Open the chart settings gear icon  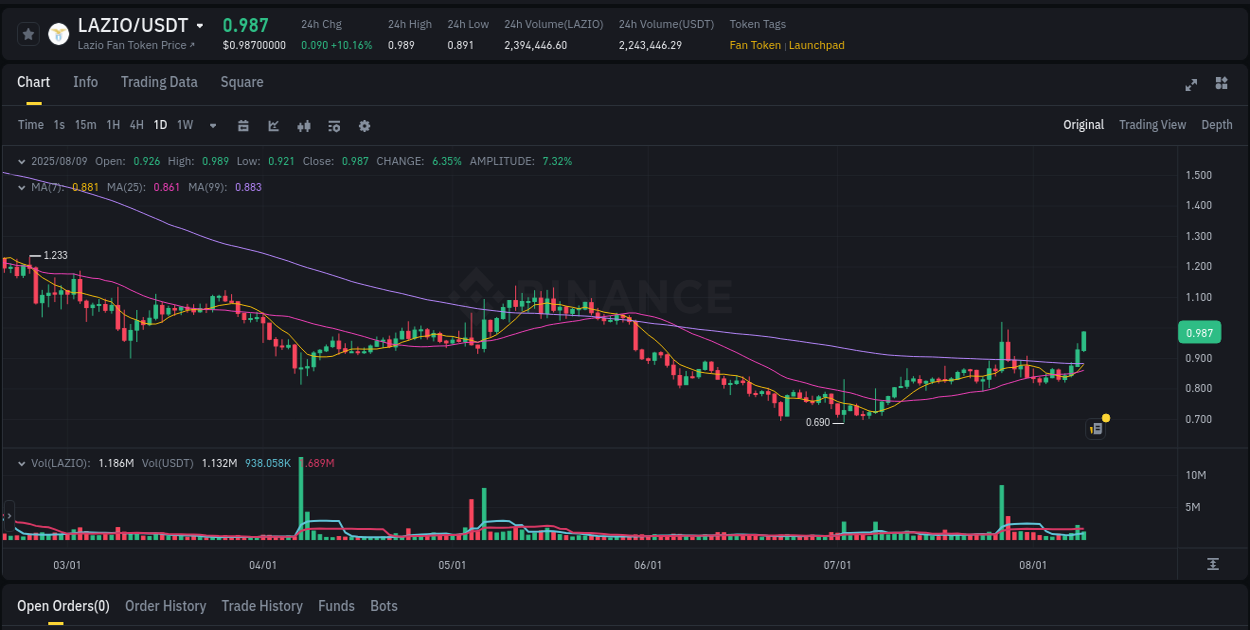(364, 125)
